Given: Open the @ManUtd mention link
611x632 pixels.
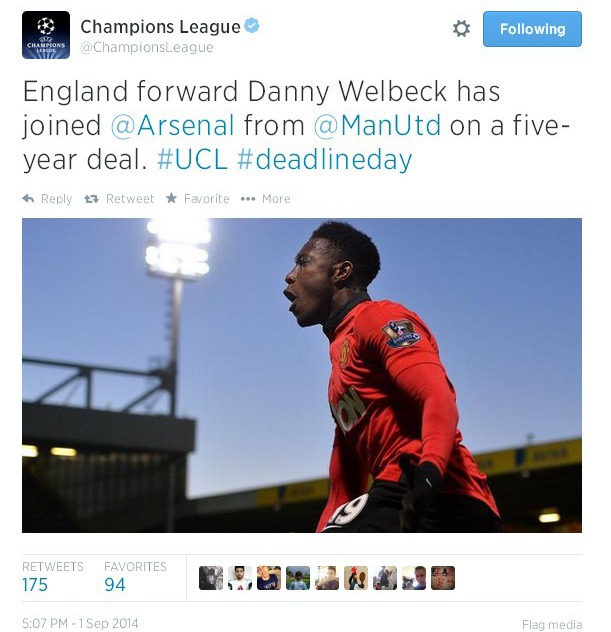Looking at the screenshot, I should [x=377, y=125].
